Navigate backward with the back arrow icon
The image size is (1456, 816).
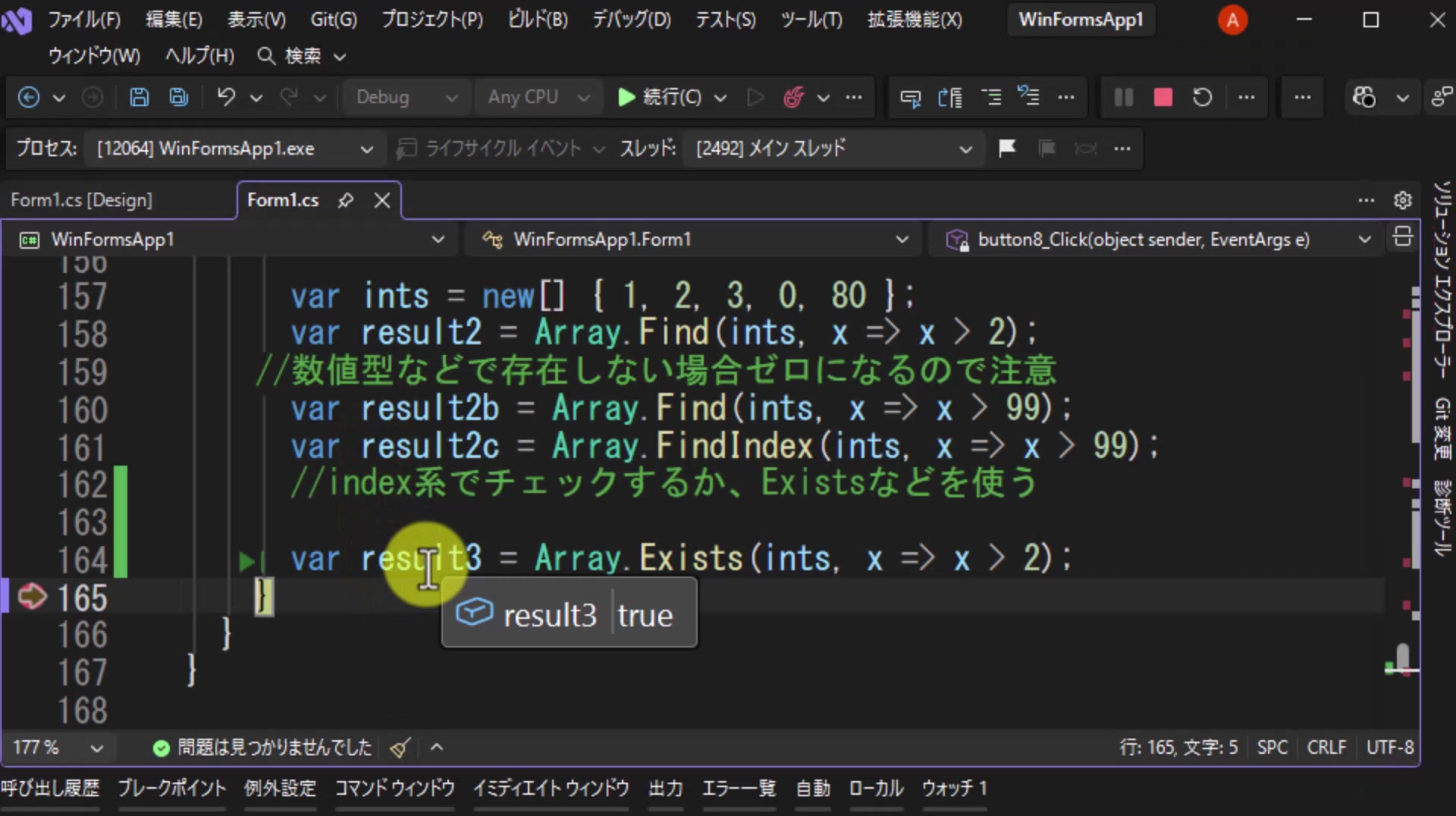coord(29,97)
